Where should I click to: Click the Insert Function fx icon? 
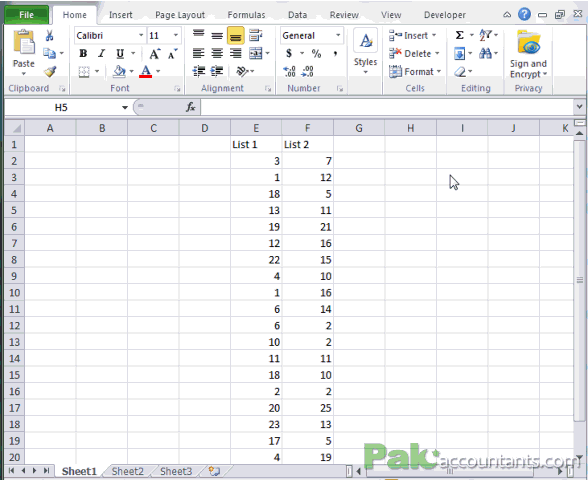tap(190, 108)
